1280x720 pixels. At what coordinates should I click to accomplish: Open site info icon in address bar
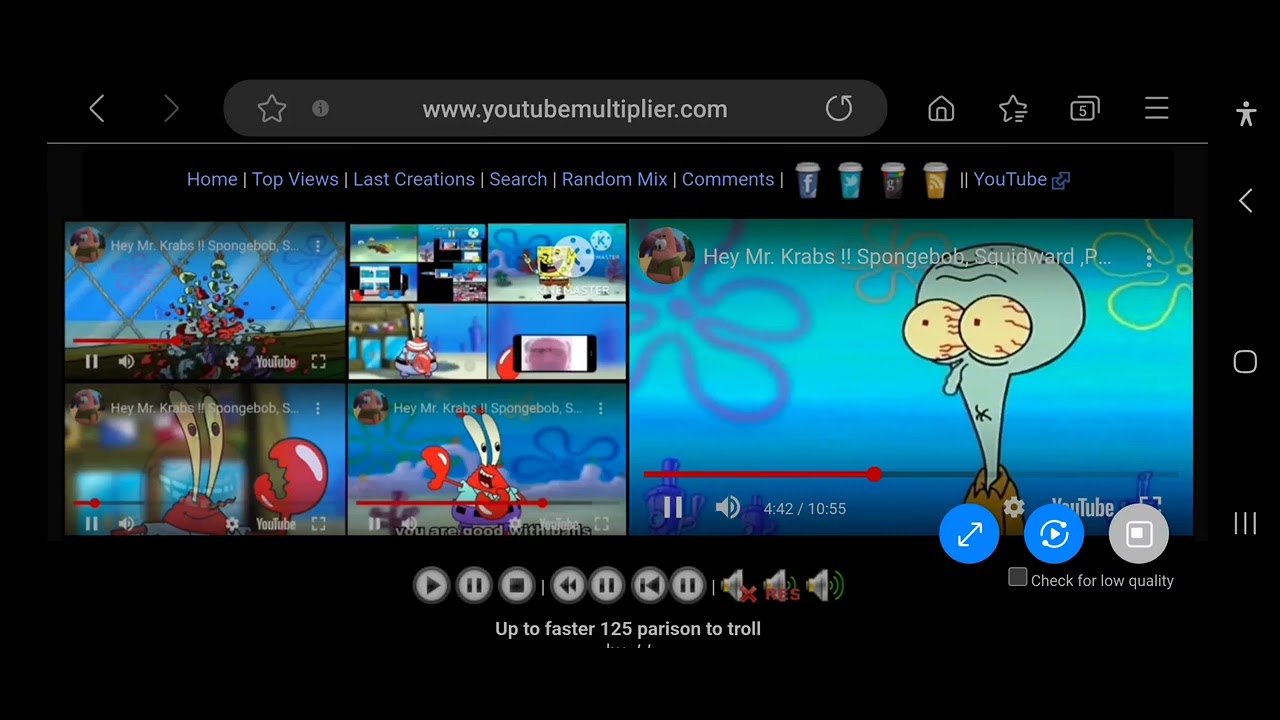point(320,108)
